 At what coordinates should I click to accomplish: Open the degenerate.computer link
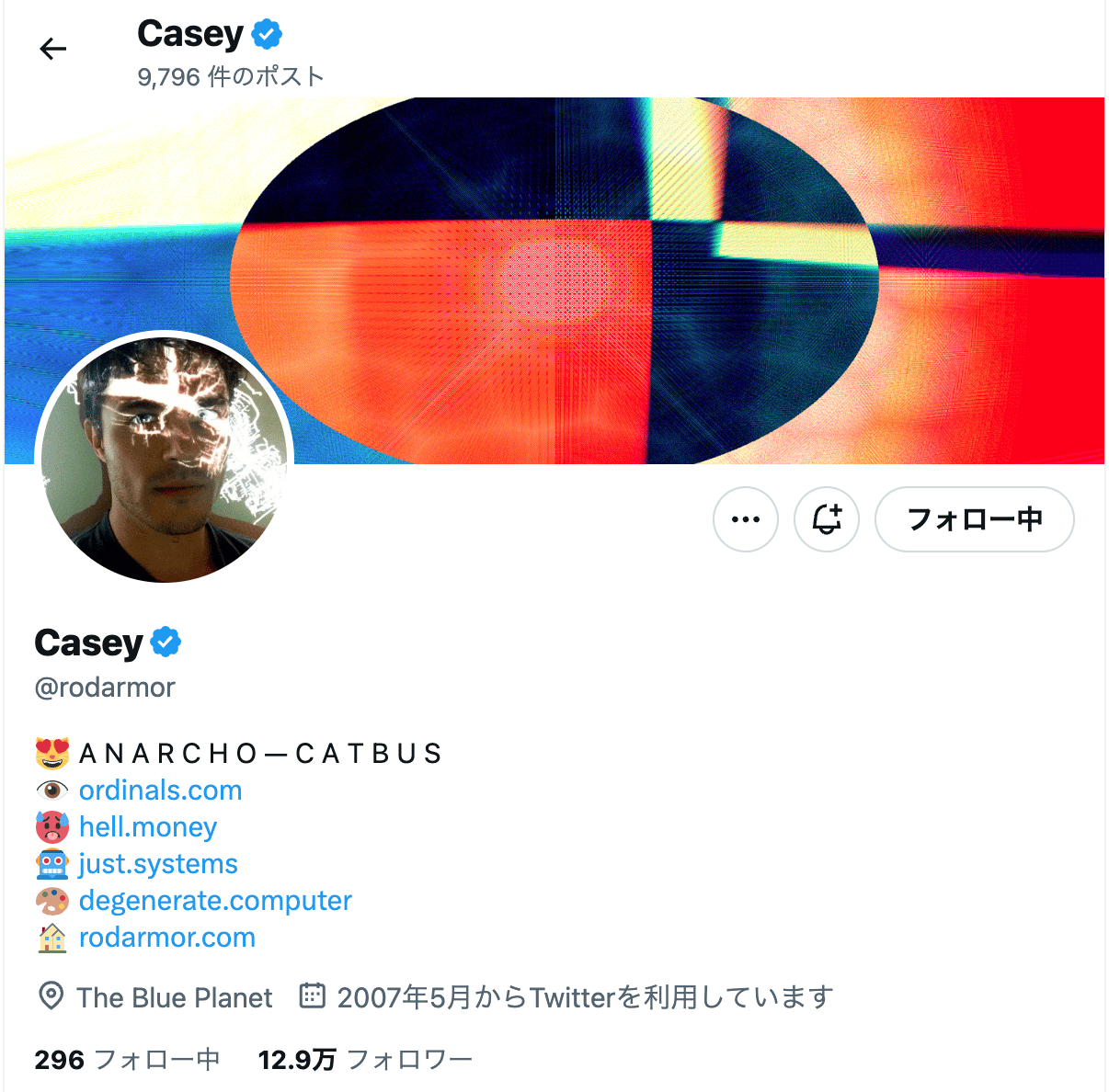coord(215,900)
